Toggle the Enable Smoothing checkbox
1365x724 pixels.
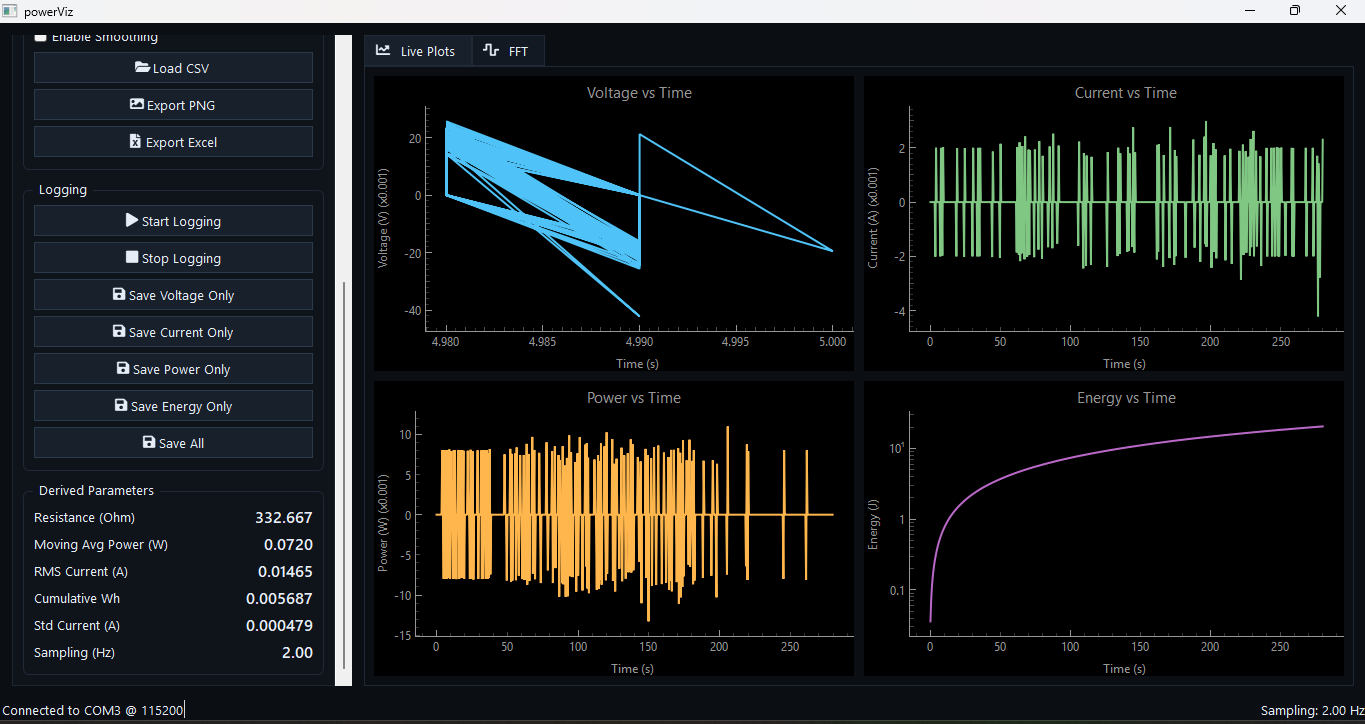click(40, 36)
